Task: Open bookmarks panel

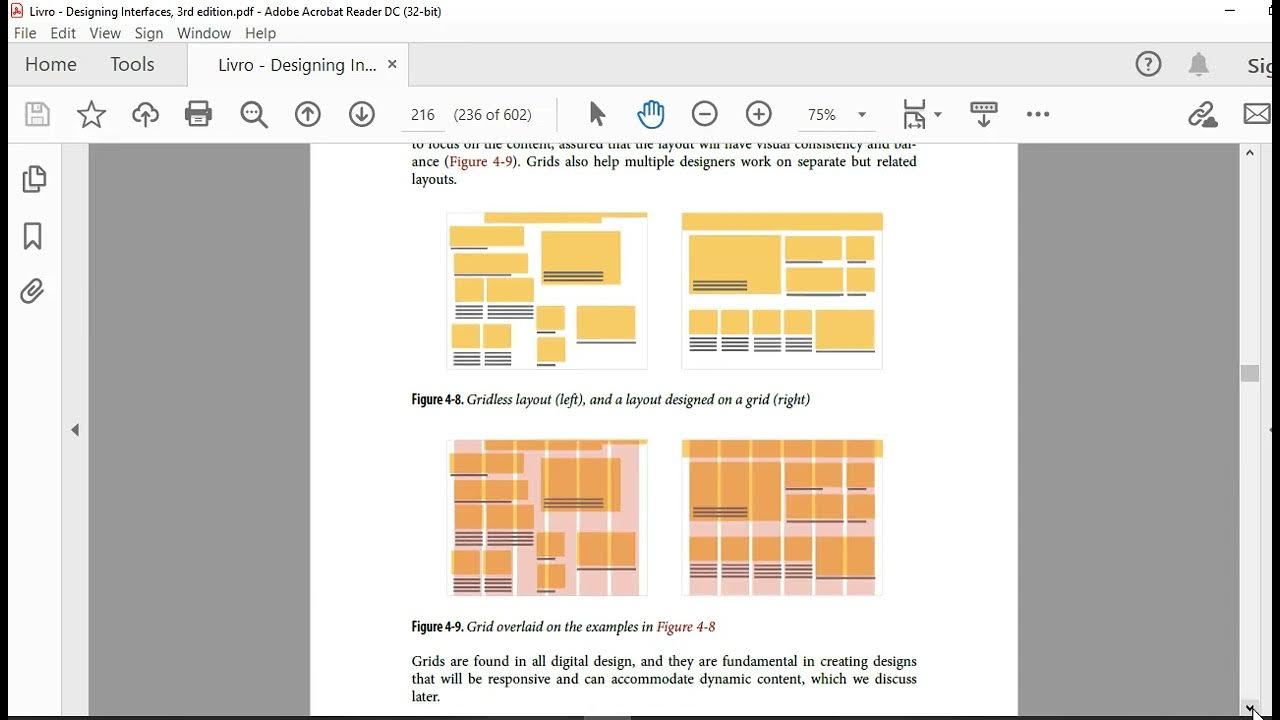Action: click(32, 236)
